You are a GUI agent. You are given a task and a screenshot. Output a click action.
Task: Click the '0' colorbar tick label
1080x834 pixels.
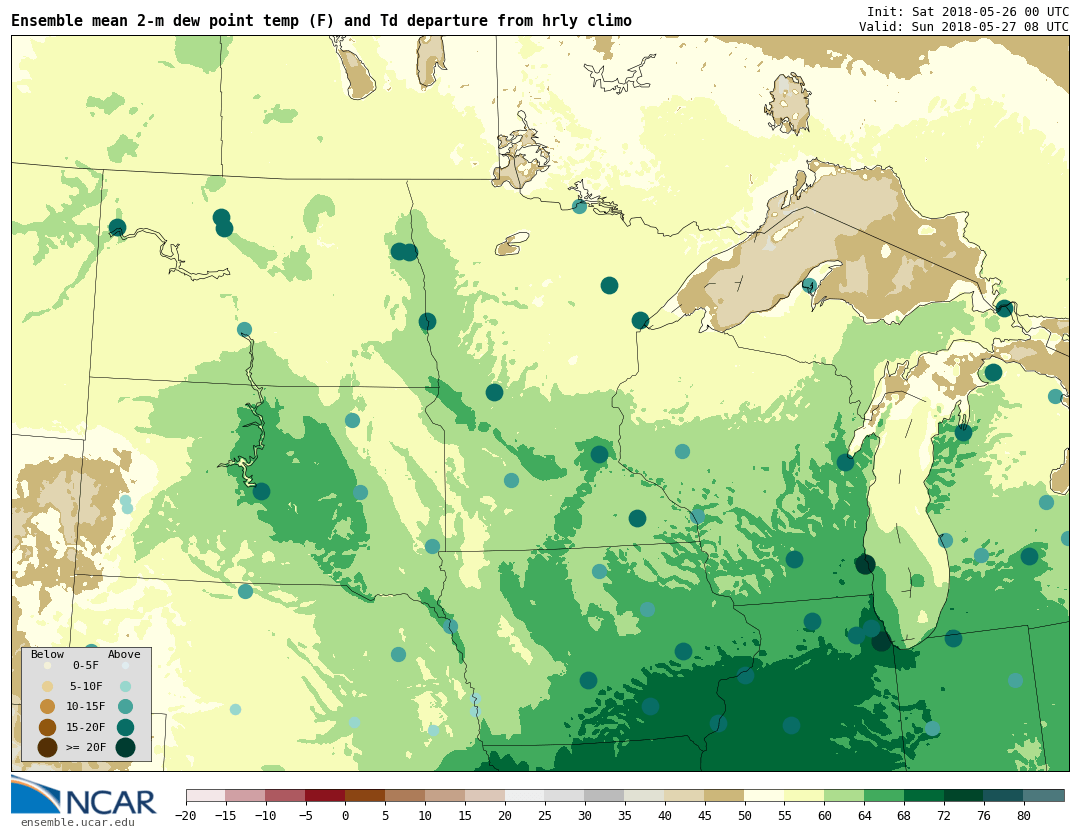(x=345, y=815)
